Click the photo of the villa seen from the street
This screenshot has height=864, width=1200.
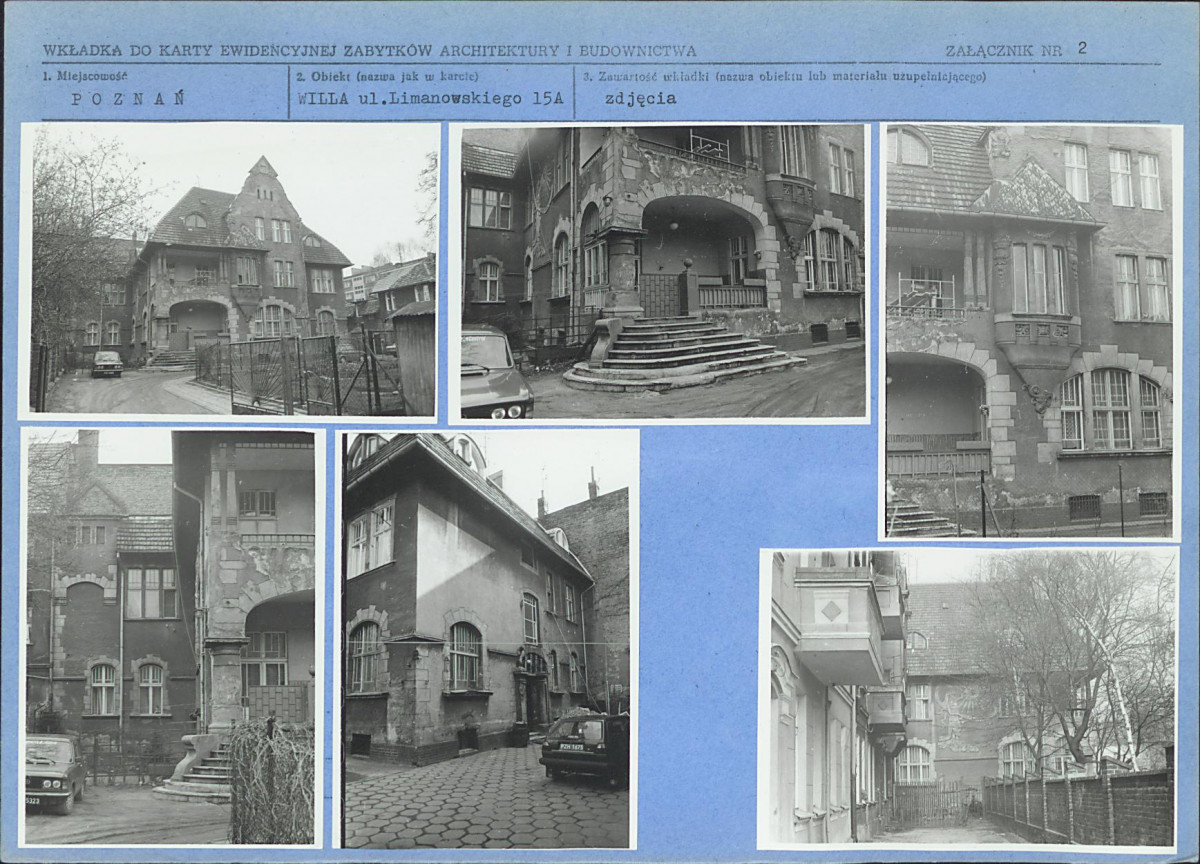[231, 269]
